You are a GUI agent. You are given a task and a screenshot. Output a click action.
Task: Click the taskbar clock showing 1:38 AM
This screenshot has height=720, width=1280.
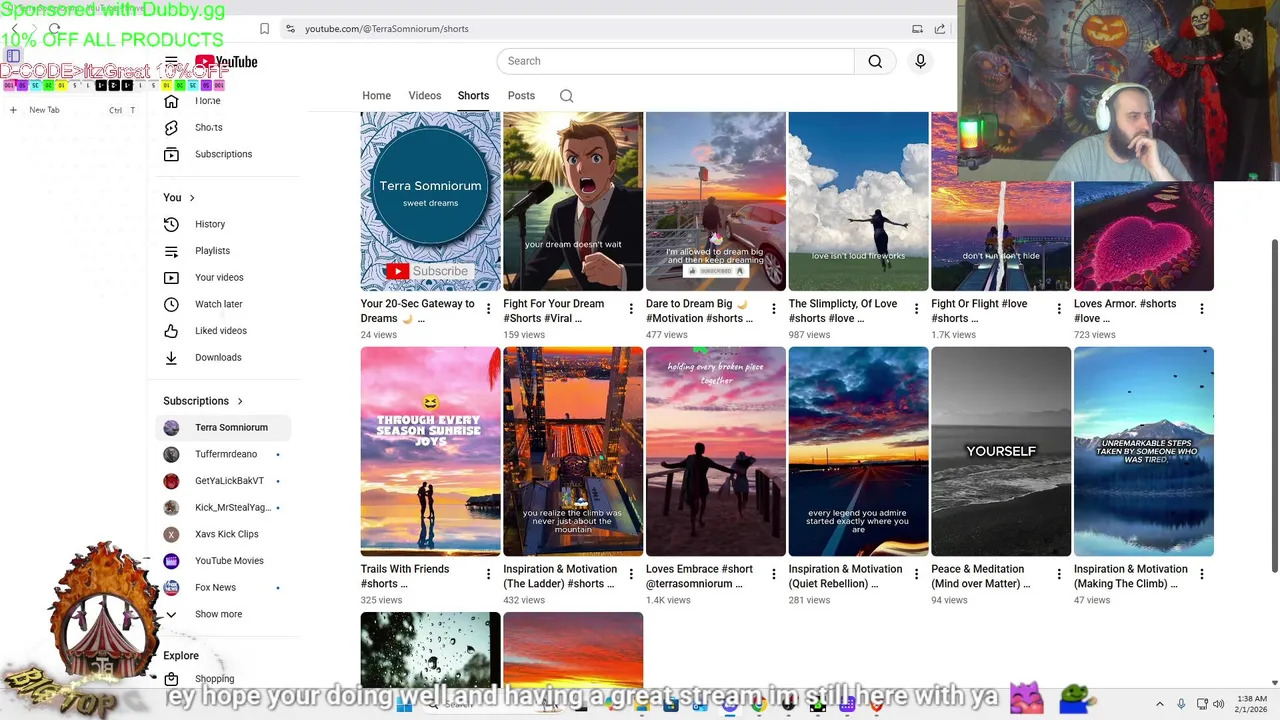[x=1252, y=704]
